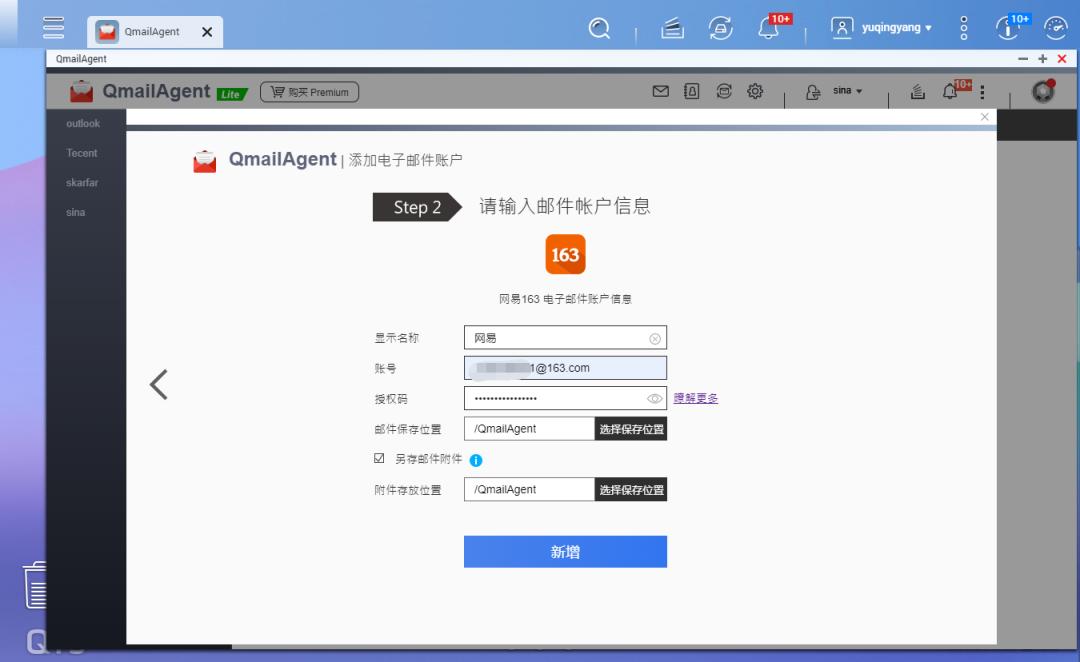Click the account sync icon in QmailAgent toolbar
Screen dimensions: 1080x662
coord(723,91)
